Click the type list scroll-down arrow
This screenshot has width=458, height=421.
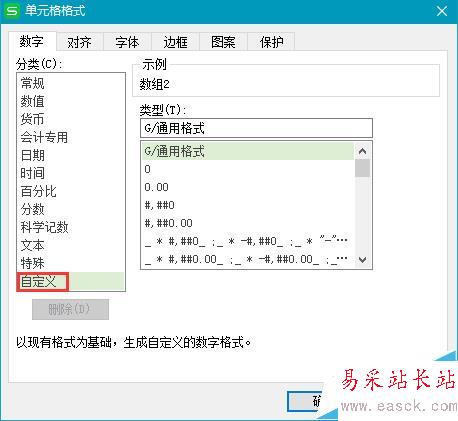[362, 259]
